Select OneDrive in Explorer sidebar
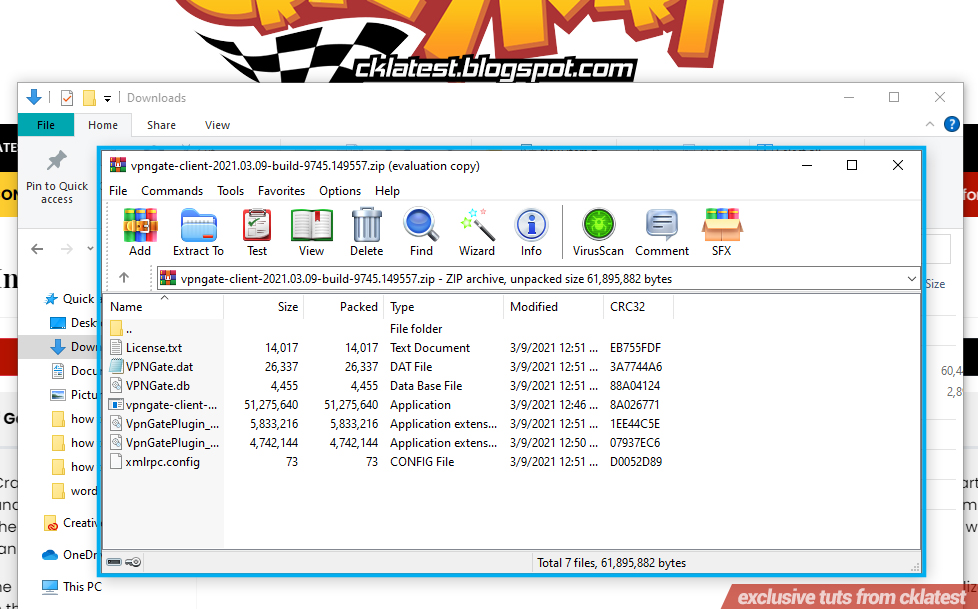978x609 pixels. click(70, 555)
